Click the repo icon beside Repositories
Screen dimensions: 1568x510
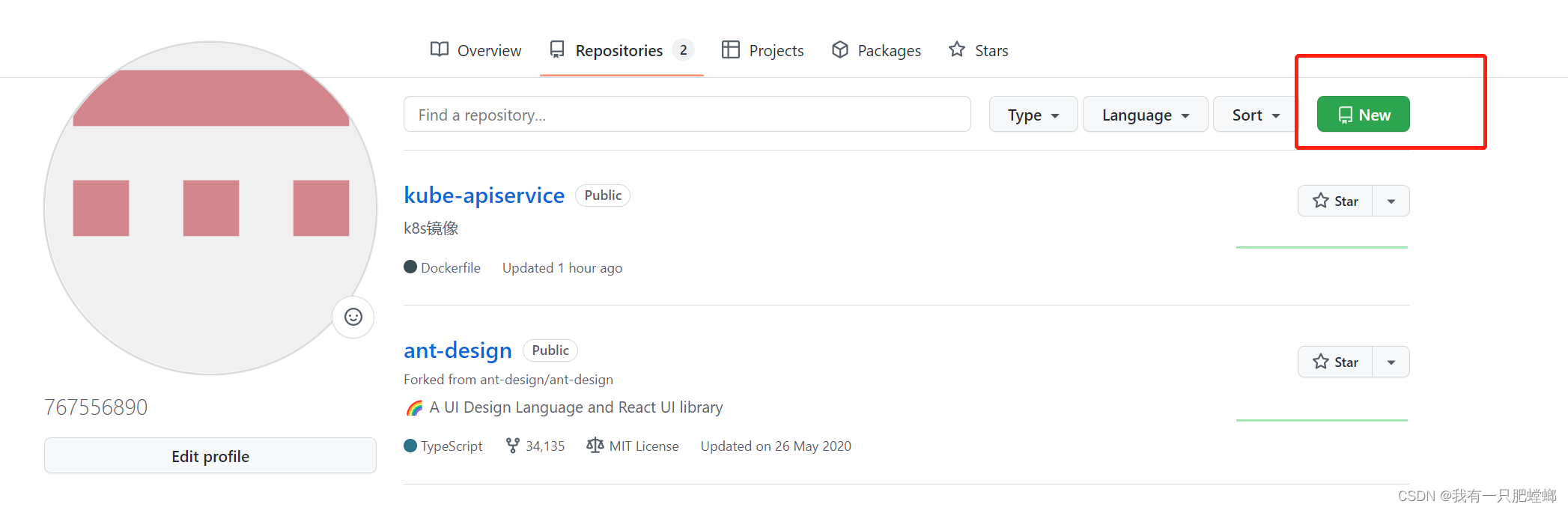point(556,49)
